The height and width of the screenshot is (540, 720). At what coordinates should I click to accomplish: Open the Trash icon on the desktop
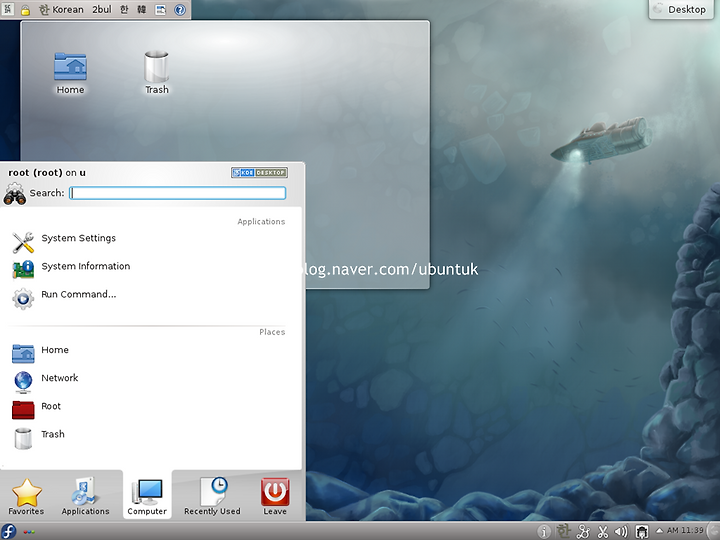tap(157, 73)
